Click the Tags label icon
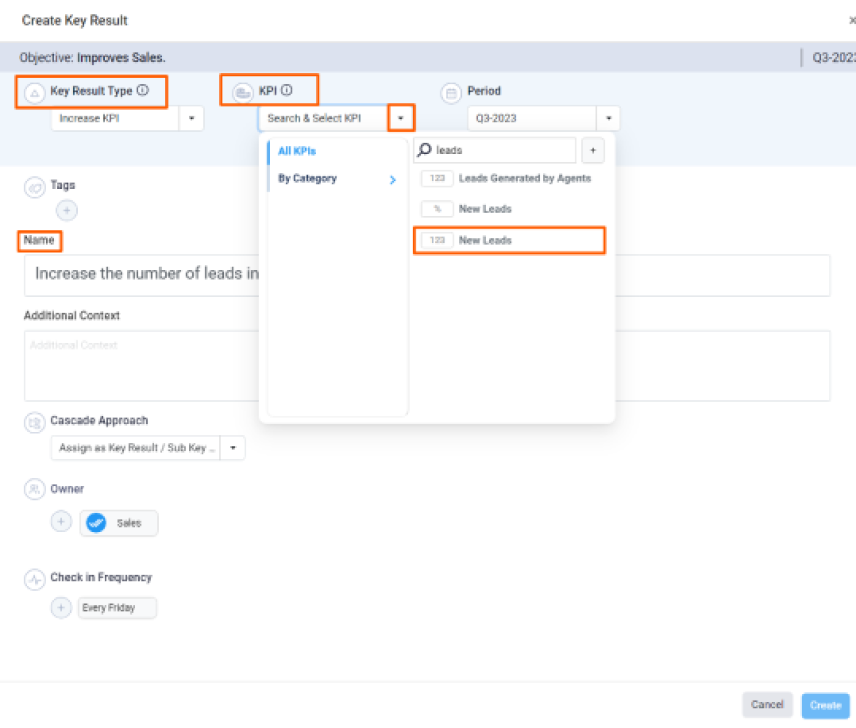This screenshot has width=856, height=728. [x=34, y=188]
